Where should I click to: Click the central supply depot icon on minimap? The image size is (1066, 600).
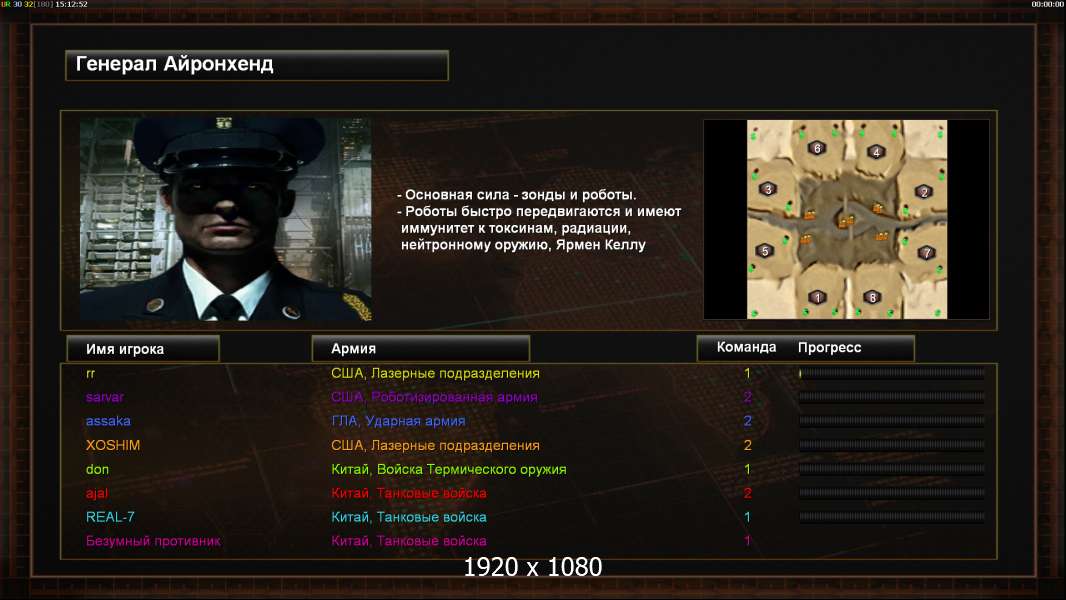pyautogui.click(x=845, y=221)
